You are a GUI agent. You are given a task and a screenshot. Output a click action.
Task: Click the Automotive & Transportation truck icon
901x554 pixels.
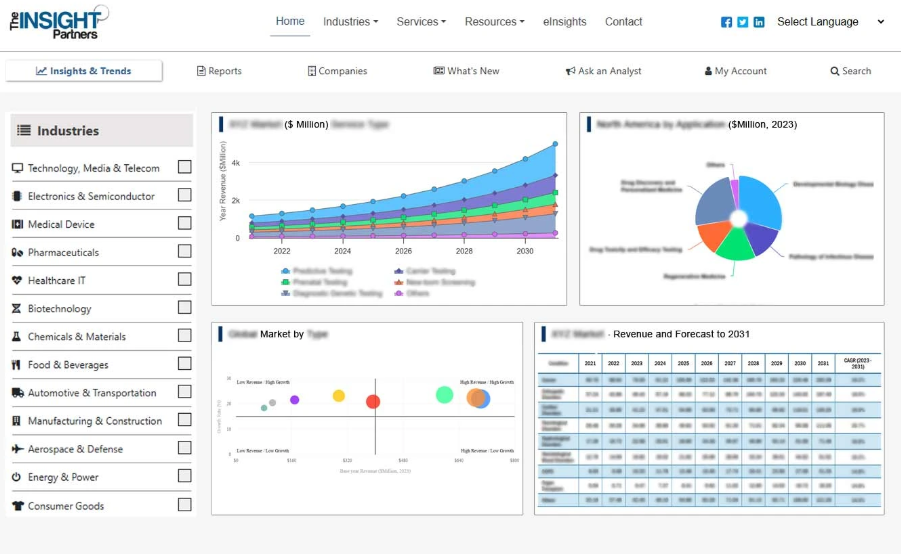17,393
